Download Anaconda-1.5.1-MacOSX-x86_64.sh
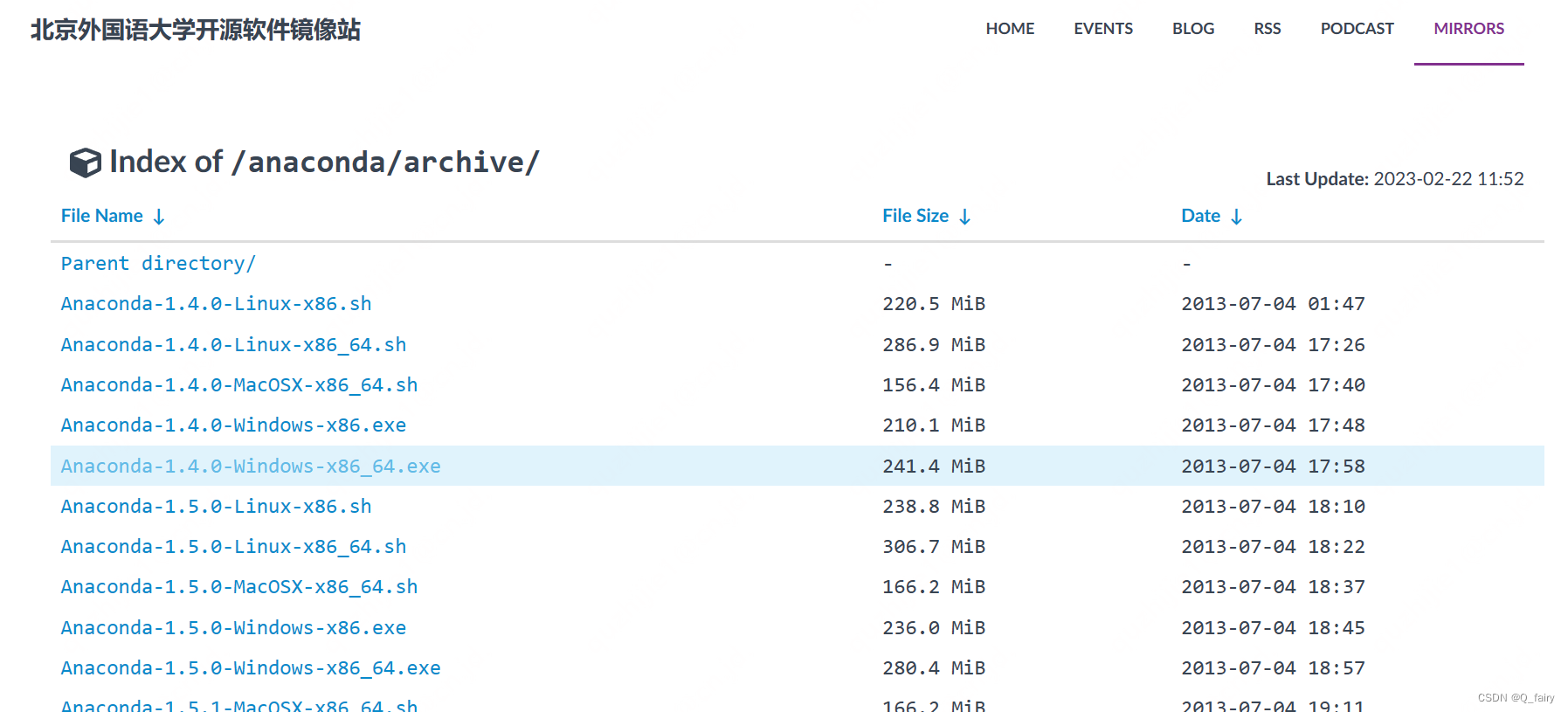This screenshot has width=1568, height=712. point(239,705)
